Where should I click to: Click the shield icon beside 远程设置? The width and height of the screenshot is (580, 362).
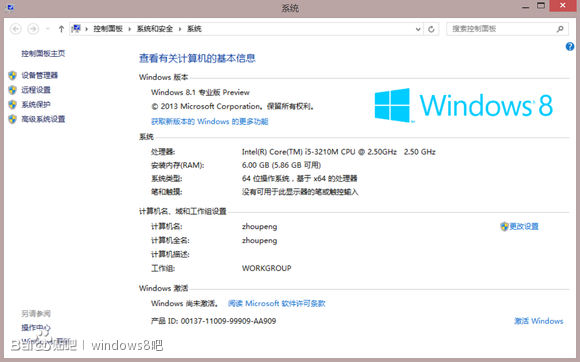13,90
